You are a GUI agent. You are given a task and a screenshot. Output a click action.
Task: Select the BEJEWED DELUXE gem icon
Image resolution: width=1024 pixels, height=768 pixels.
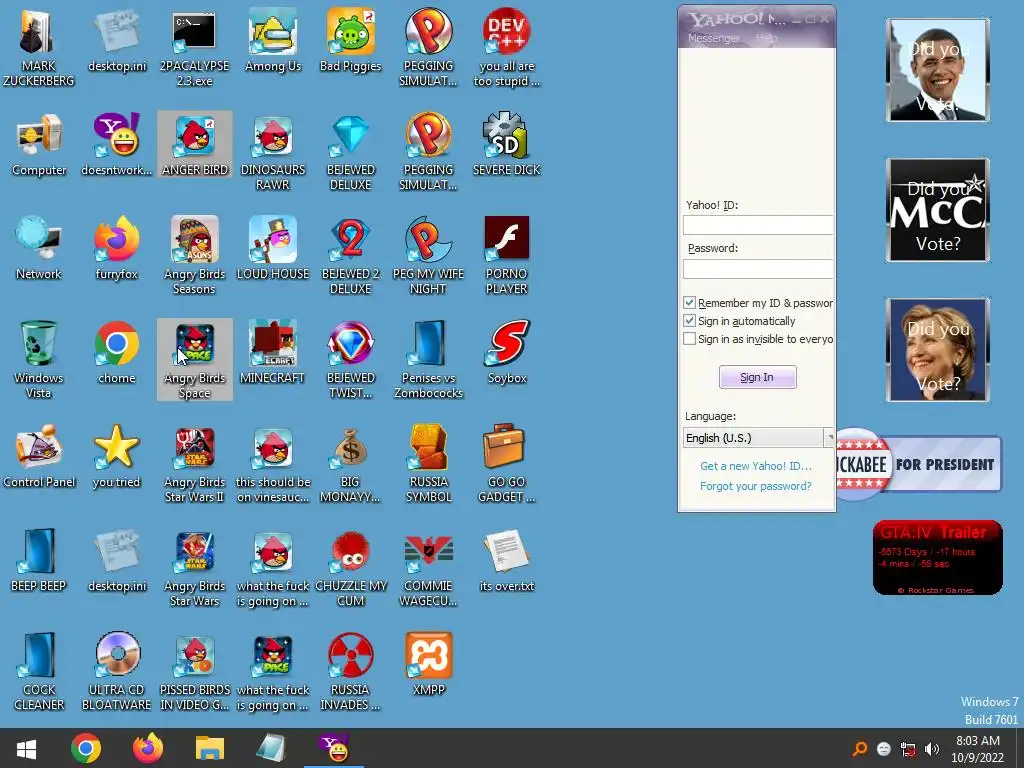[x=351, y=153]
